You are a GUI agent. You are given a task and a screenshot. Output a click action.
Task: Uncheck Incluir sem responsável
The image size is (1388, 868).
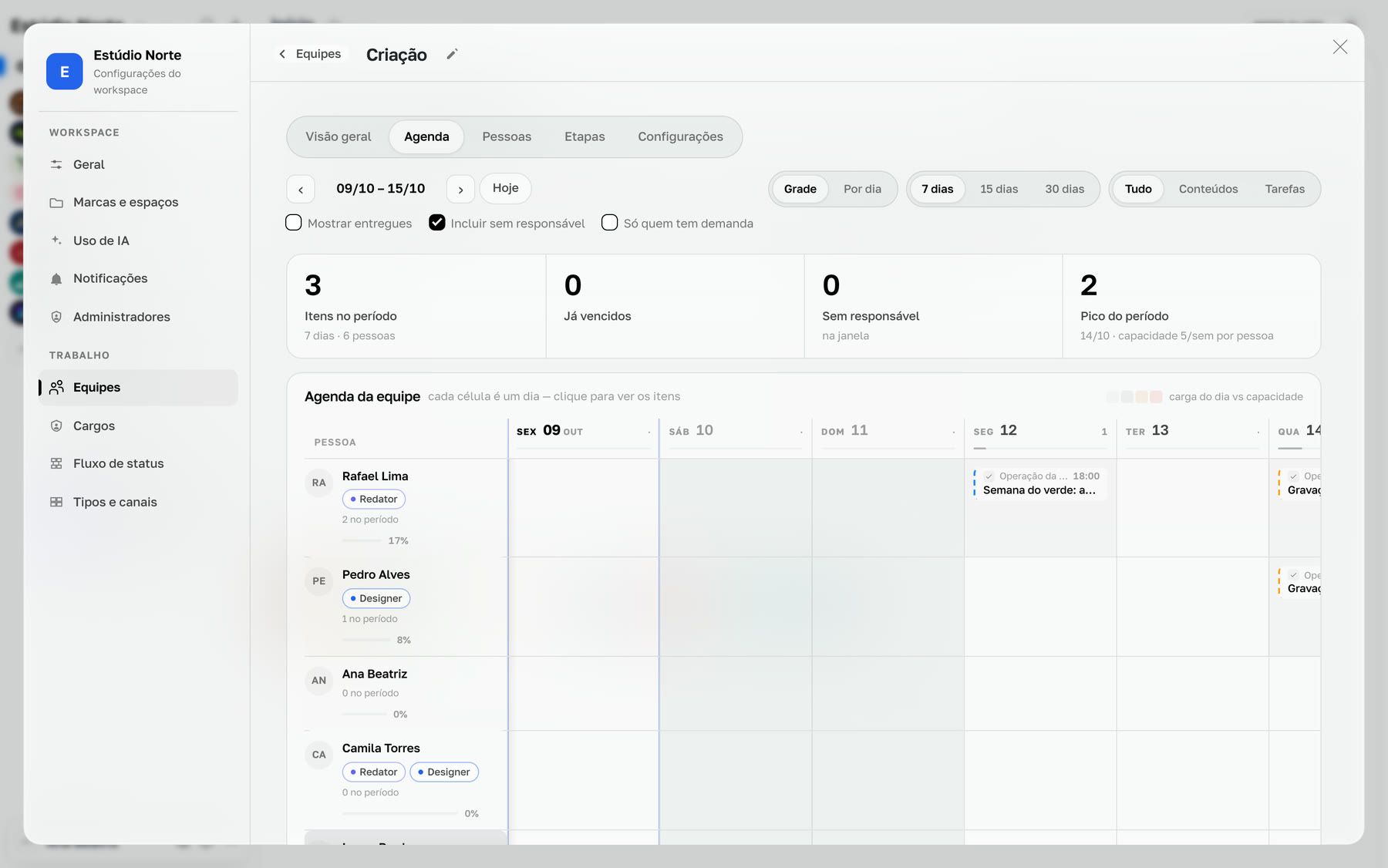coord(437,223)
